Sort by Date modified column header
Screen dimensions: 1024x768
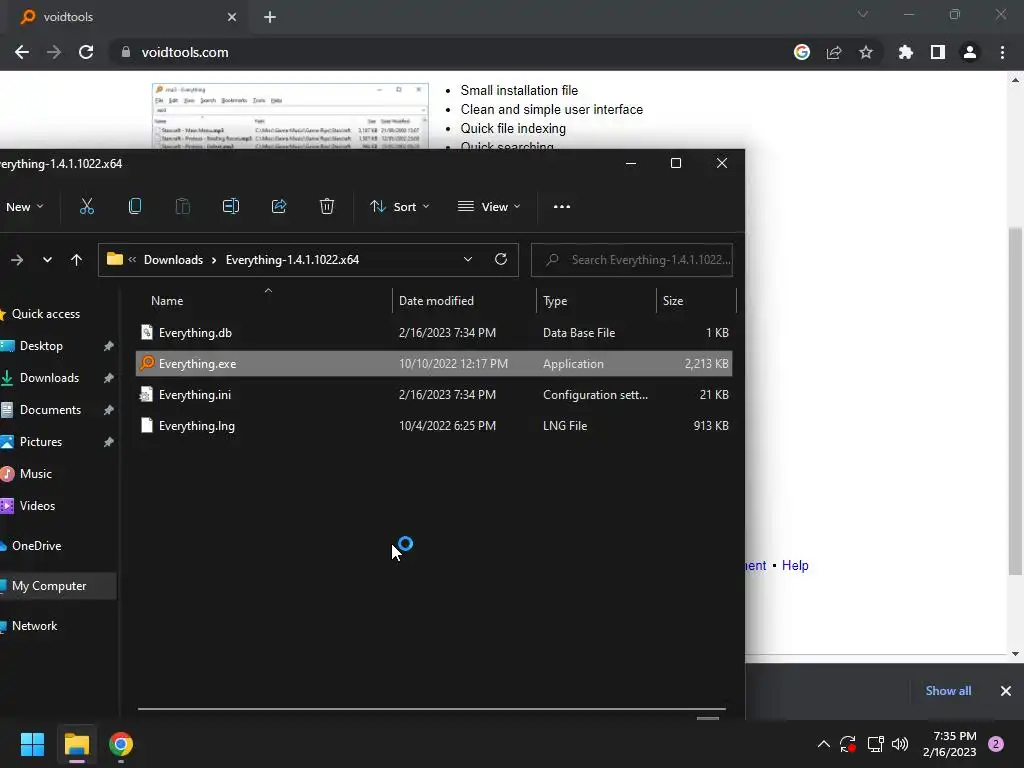click(x=464, y=300)
